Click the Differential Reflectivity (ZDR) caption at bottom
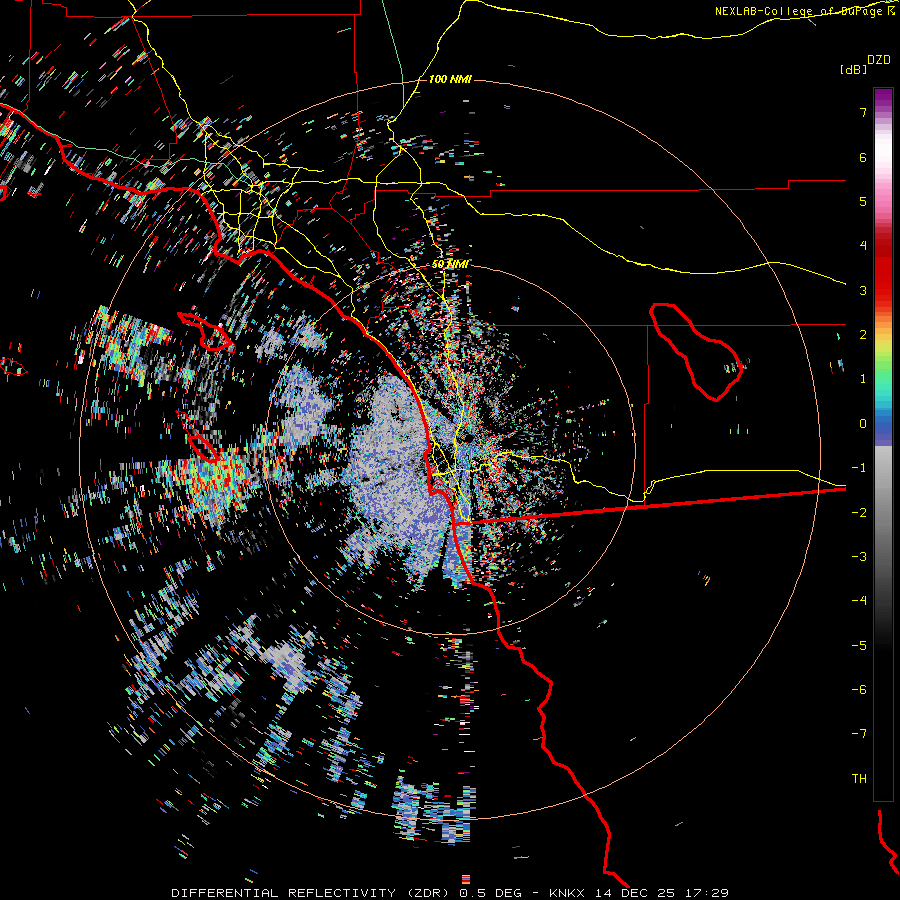 coord(450,893)
